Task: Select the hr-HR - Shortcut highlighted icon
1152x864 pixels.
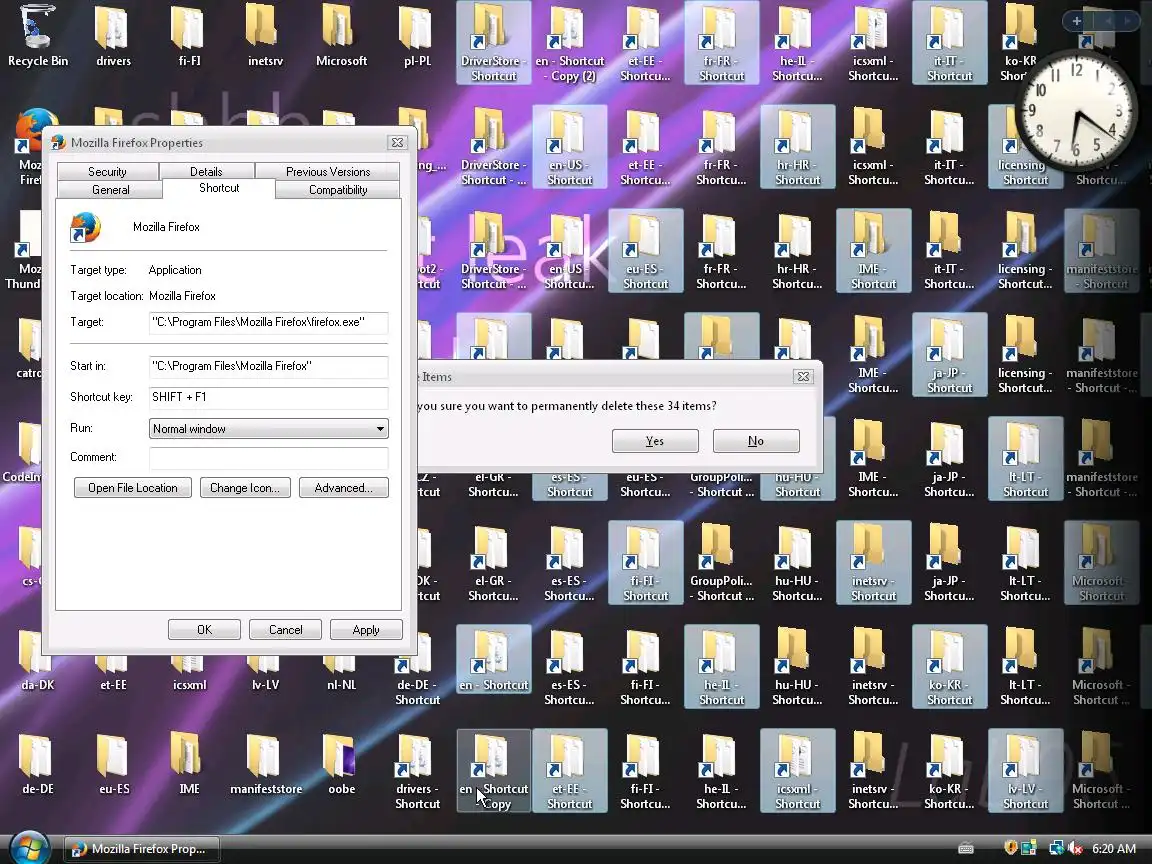Action: click(797, 147)
